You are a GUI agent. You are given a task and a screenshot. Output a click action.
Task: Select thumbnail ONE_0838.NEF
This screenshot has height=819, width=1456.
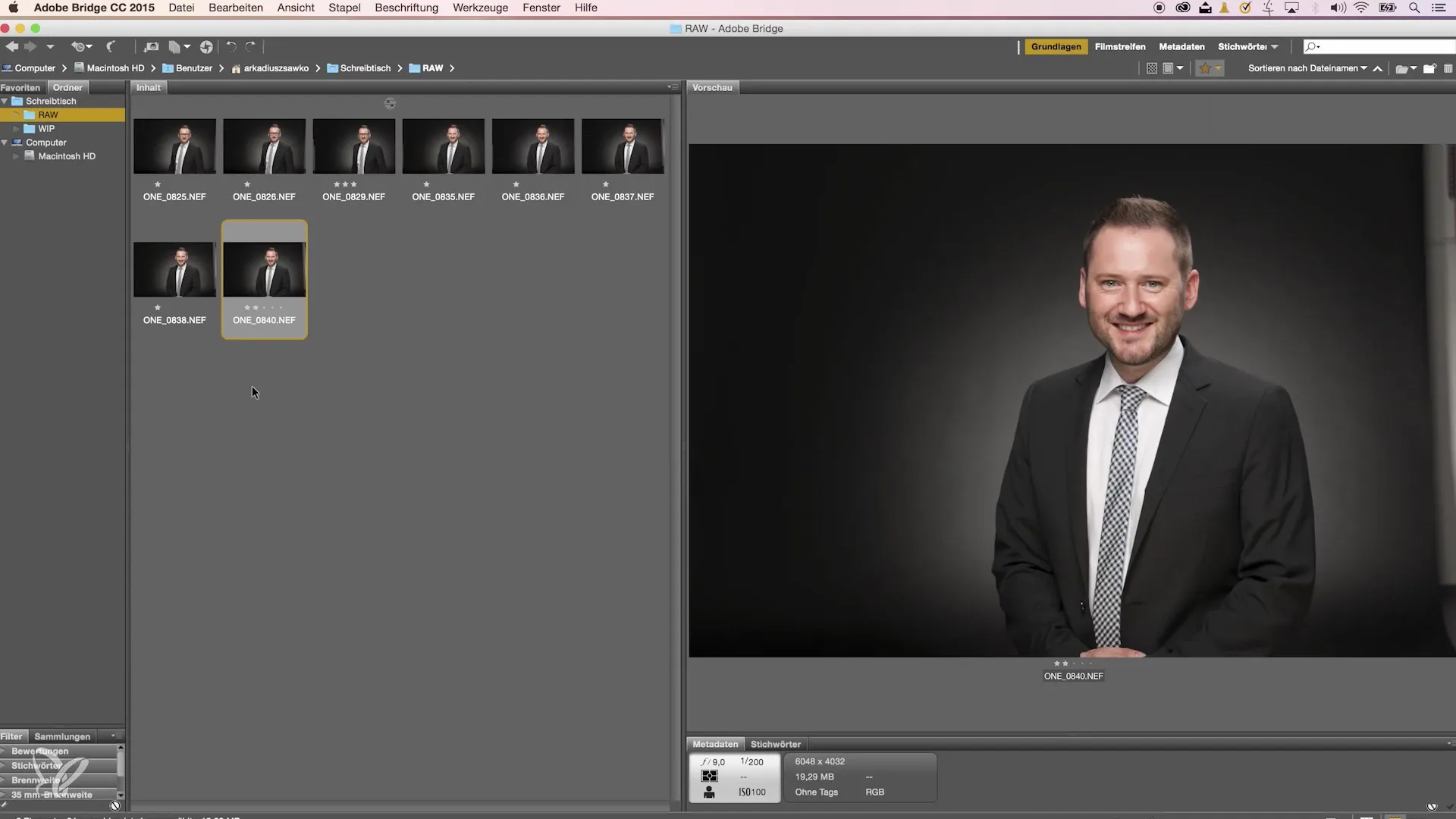[x=174, y=269]
